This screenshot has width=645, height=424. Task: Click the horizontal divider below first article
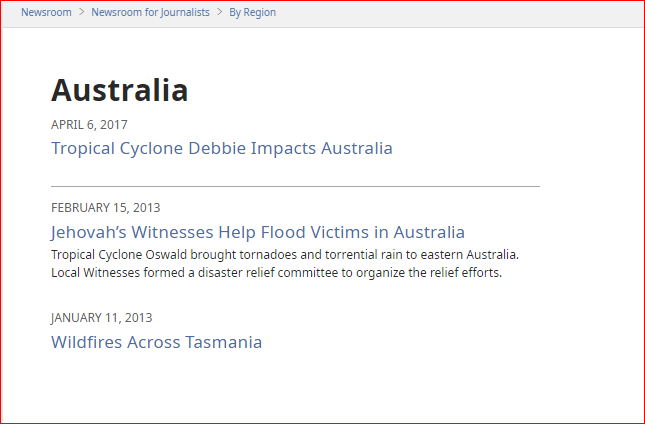(295, 186)
